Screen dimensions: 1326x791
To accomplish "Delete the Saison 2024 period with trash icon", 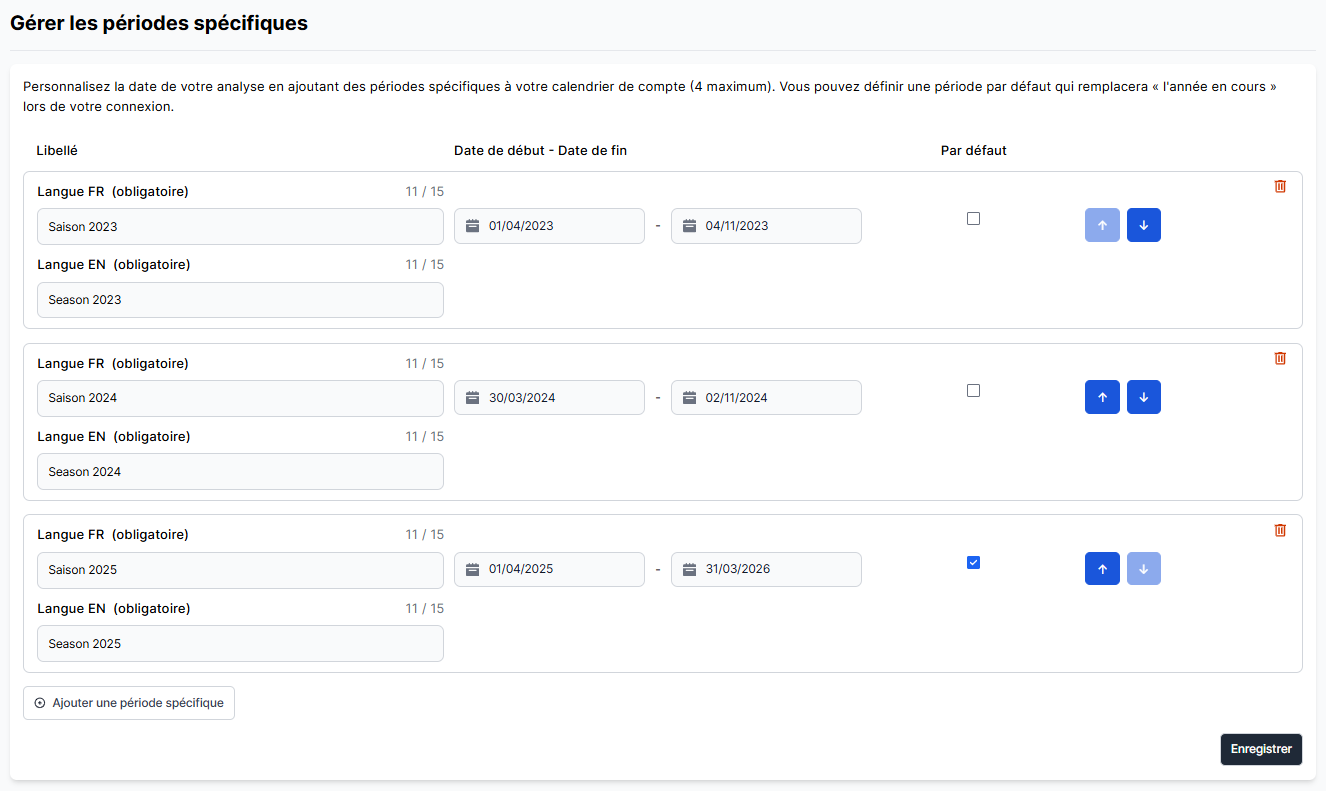I will (x=1280, y=358).
